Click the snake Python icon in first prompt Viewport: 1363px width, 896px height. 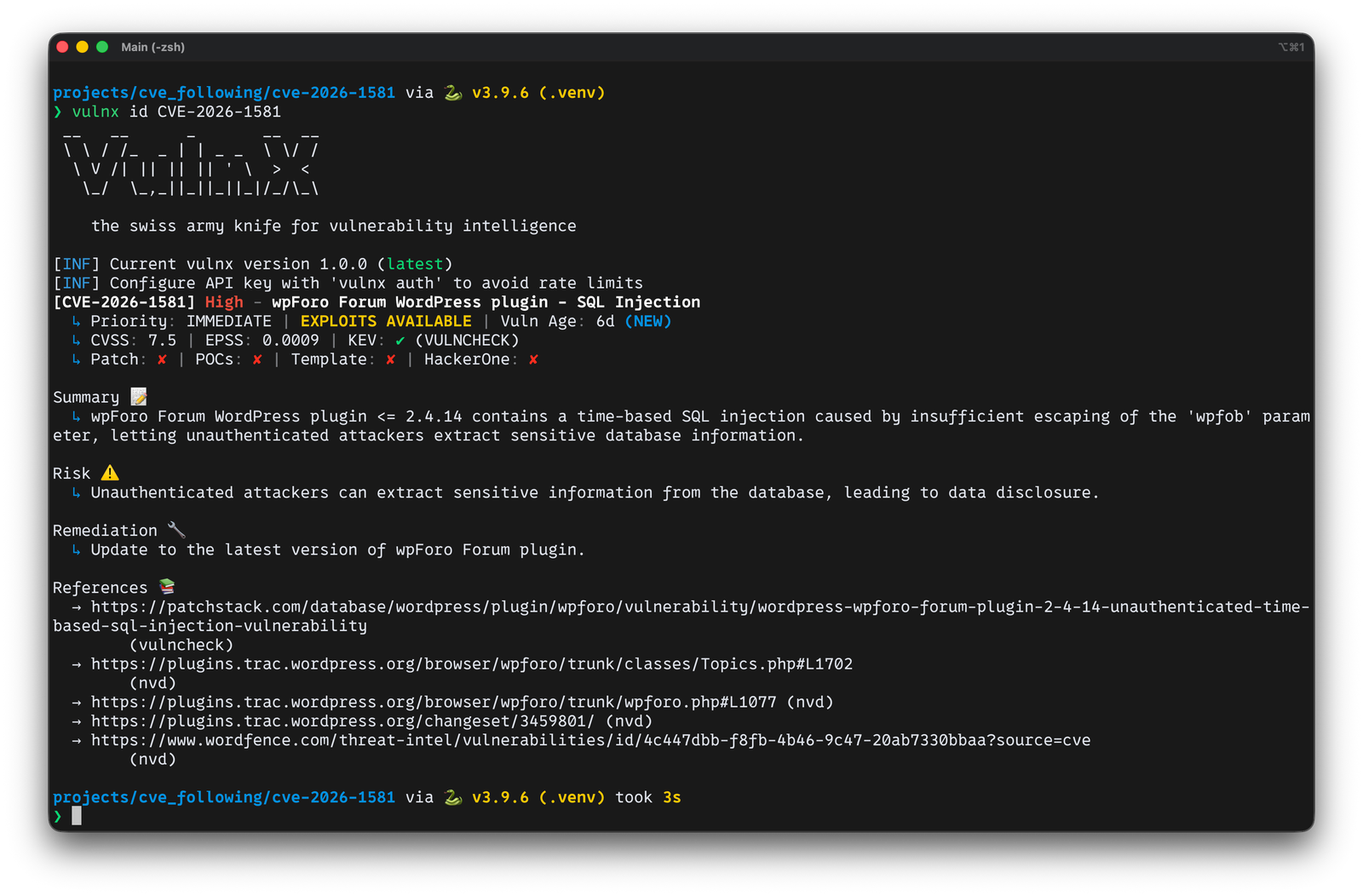(453, 92)
